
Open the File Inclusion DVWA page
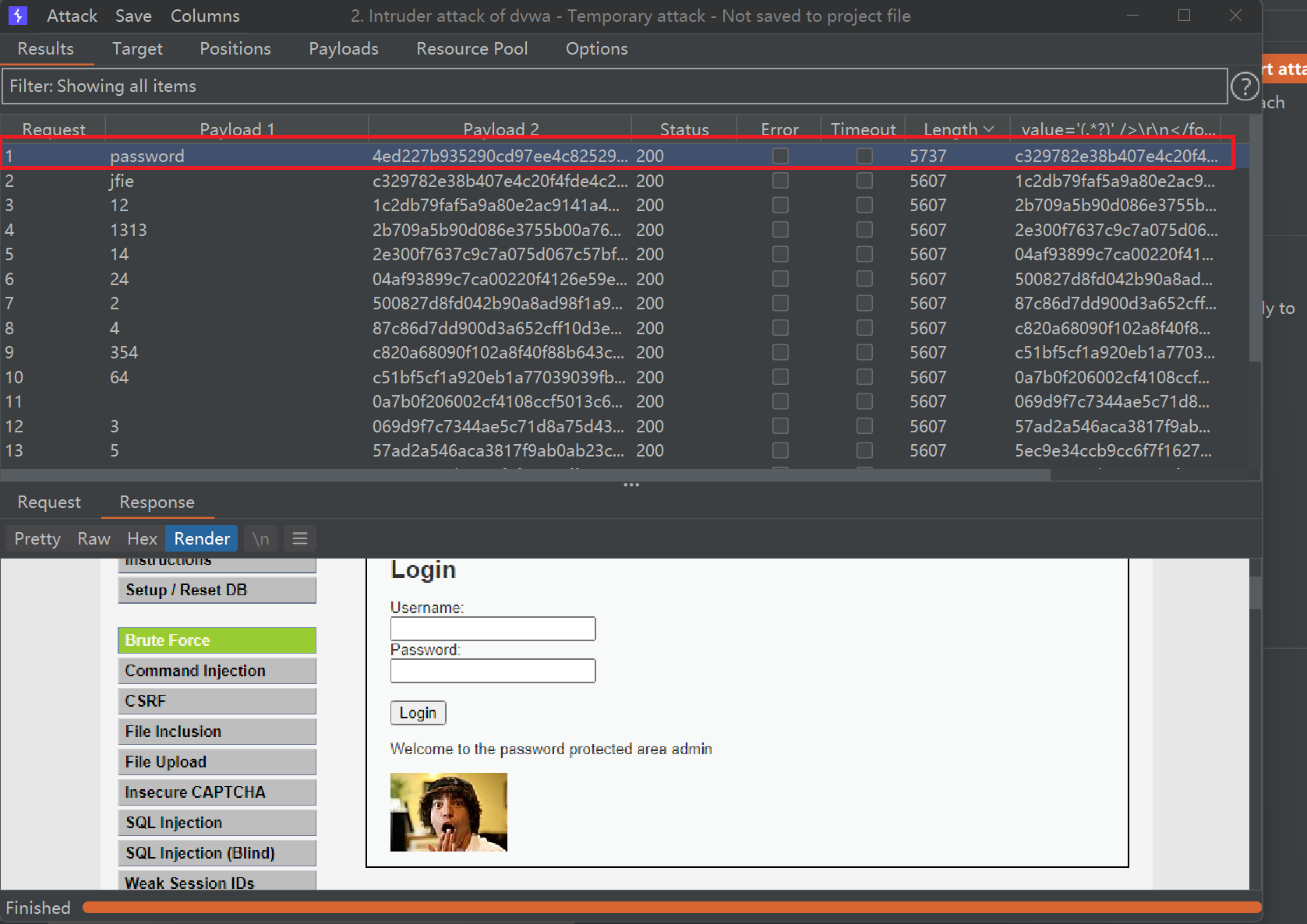(x=217, y=732)
